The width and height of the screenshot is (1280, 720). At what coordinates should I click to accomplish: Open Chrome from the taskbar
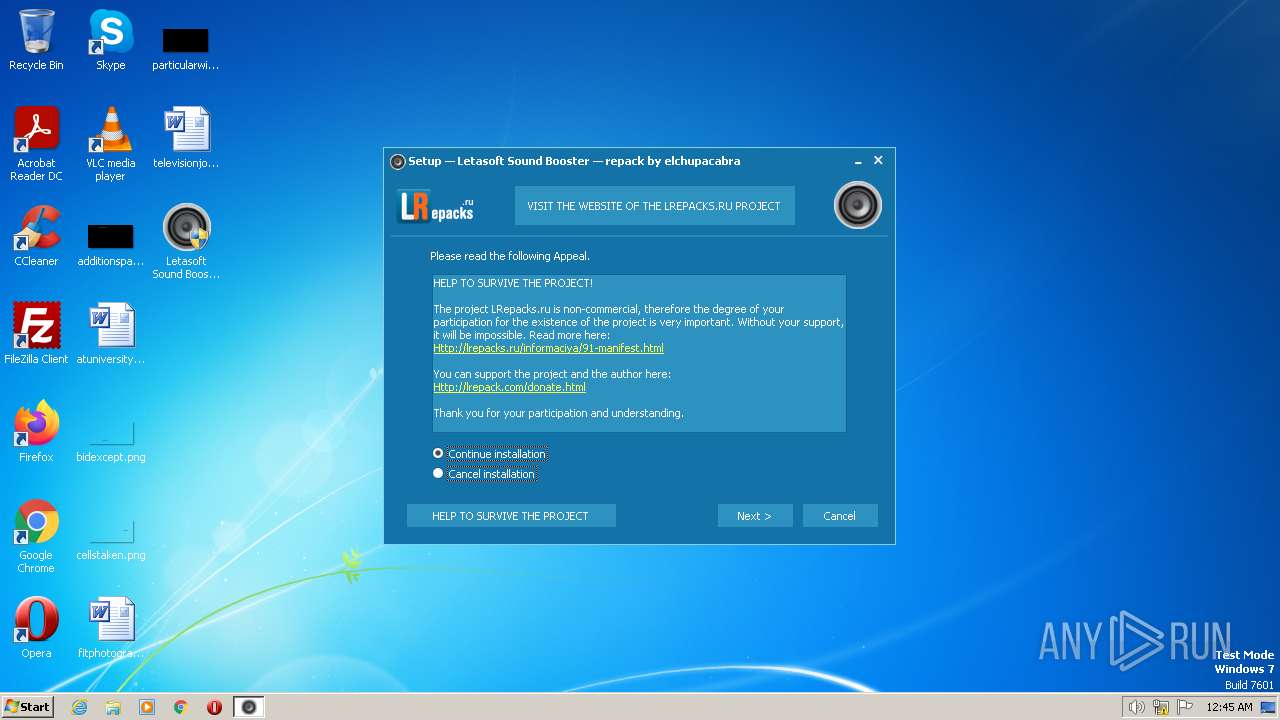[181, 707]
